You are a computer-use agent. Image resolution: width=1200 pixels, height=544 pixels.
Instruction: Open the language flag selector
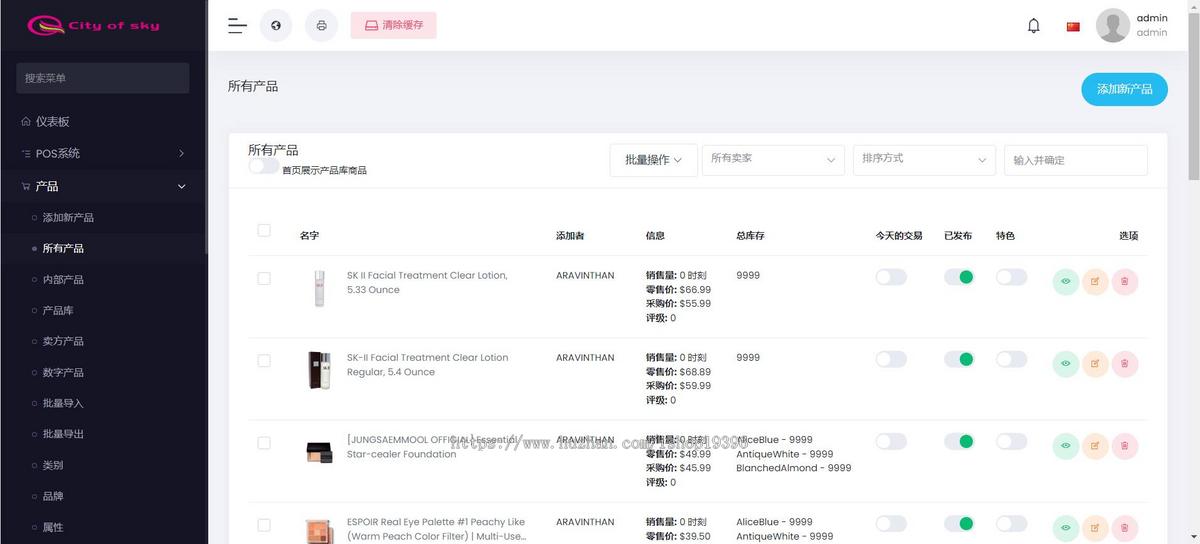1073,27
